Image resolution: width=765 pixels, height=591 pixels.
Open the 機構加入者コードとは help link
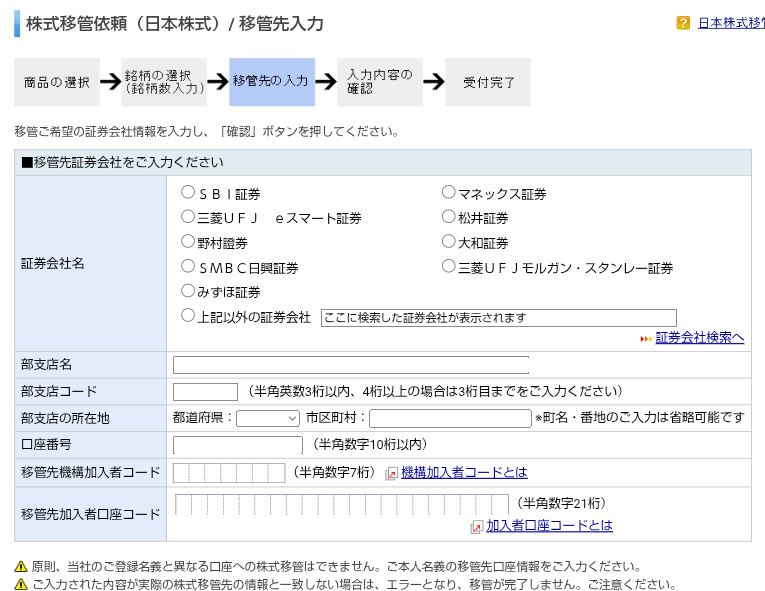pos(464,472)
